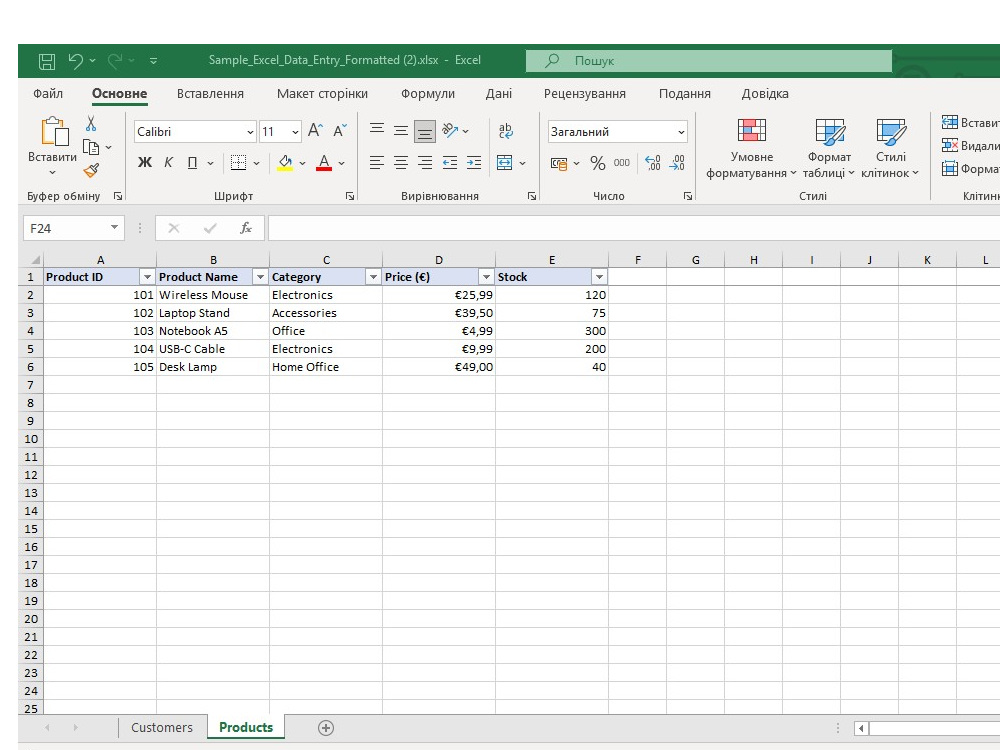Switch to Рецензування tab
The width and height of the screenshot is (1000, 750).
(584, 94)
